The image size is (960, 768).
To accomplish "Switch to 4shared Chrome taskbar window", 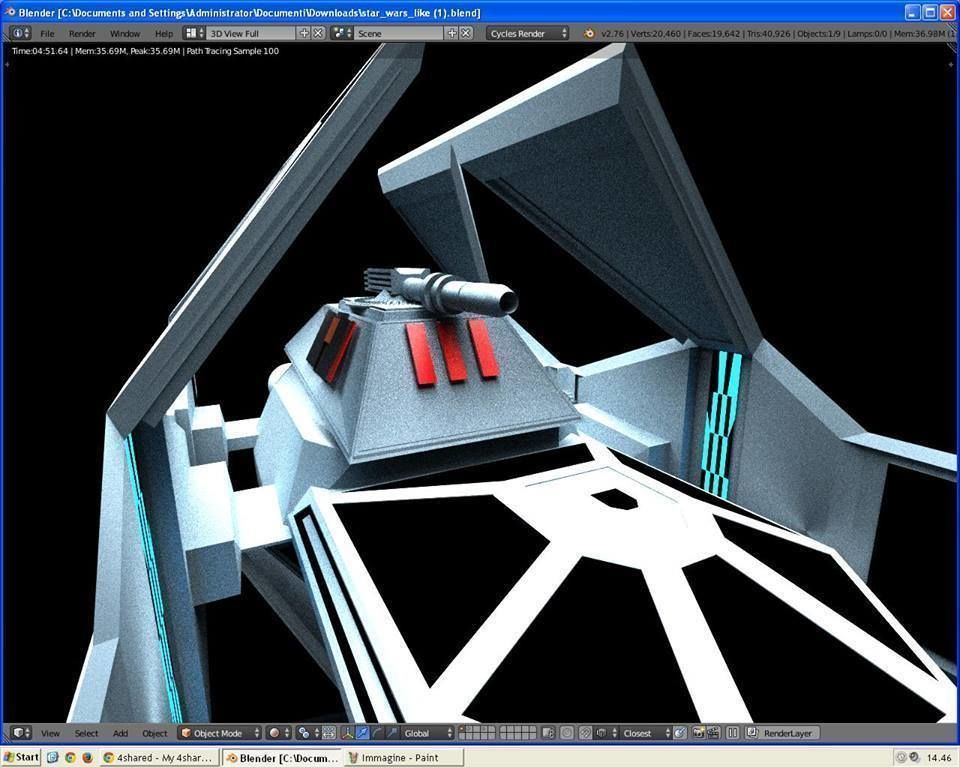I will 160,758.
